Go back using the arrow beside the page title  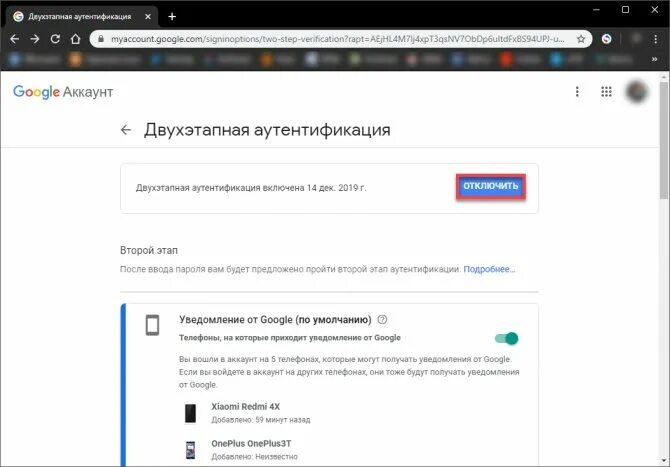[x=126, y=129]
